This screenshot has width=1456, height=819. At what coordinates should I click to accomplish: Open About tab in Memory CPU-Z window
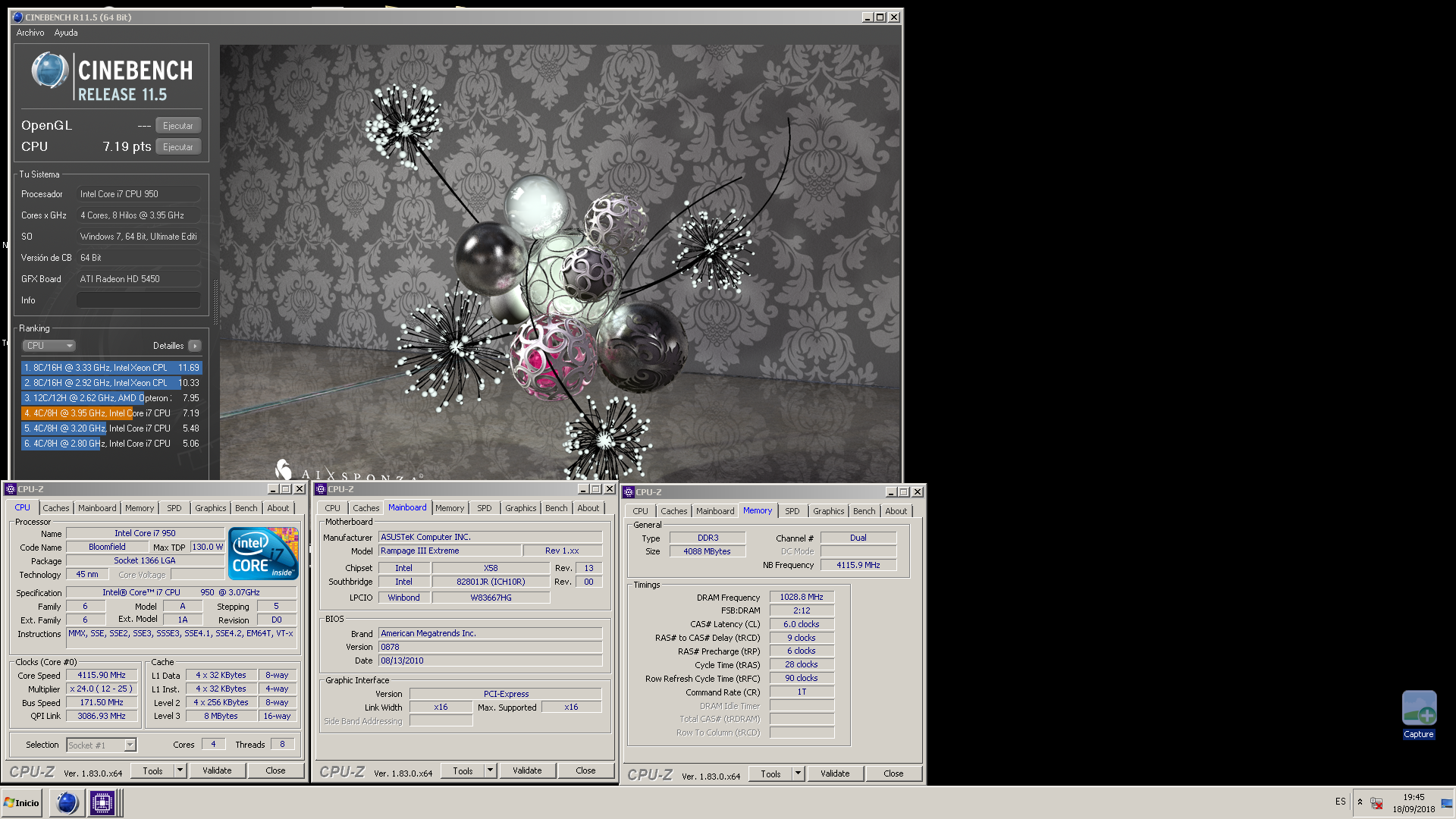pos(896,511)
